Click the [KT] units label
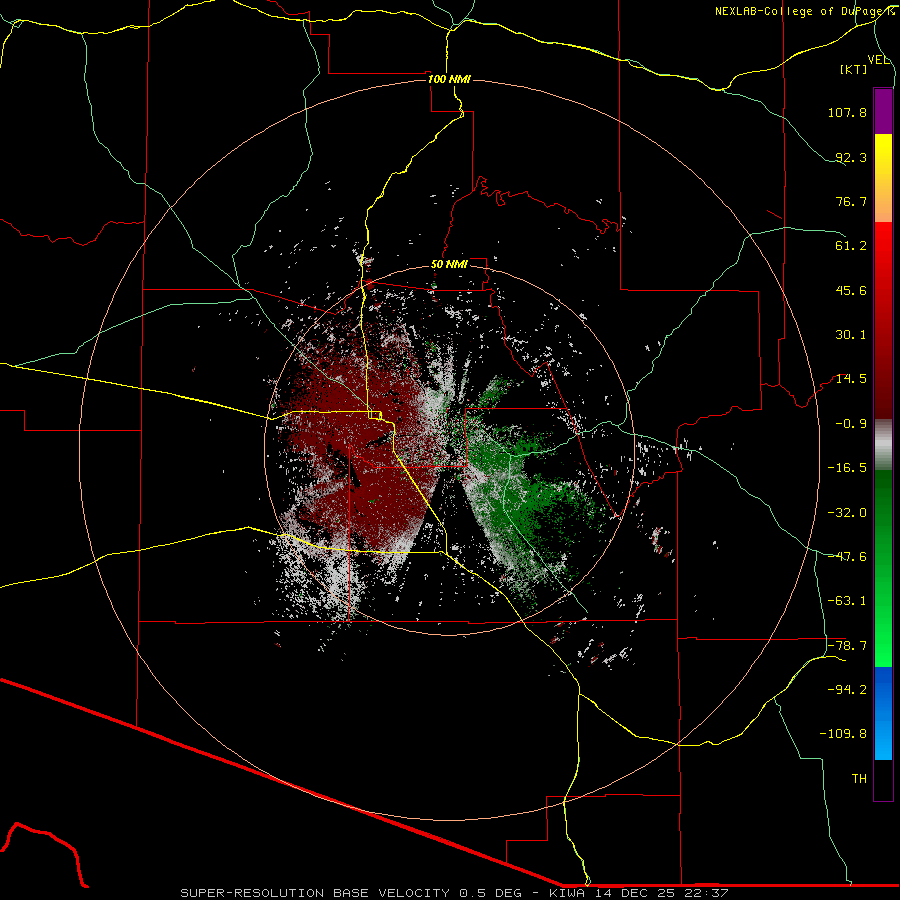 point(854,69)
